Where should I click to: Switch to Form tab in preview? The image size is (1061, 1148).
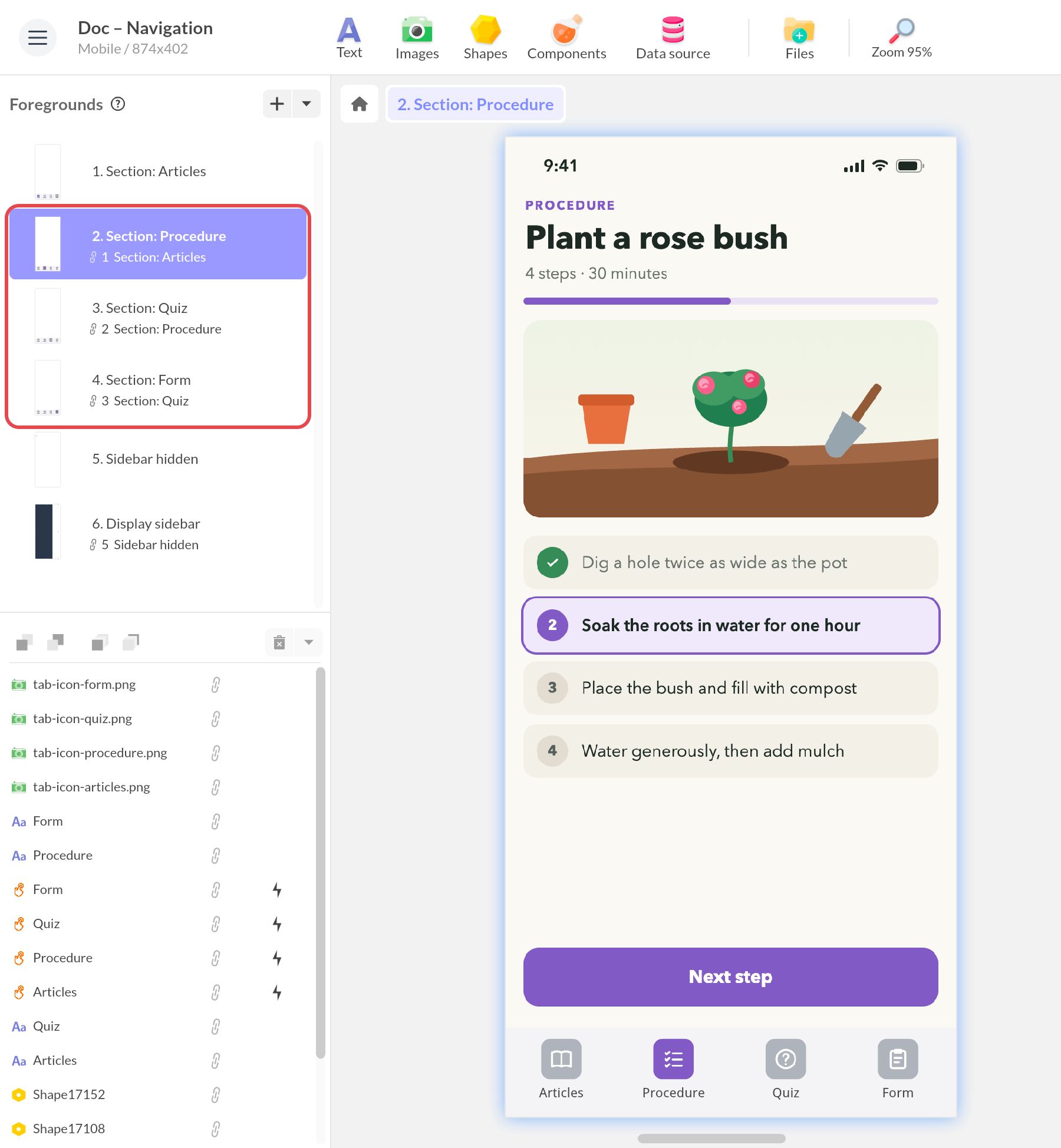[x=898, y=1069]
